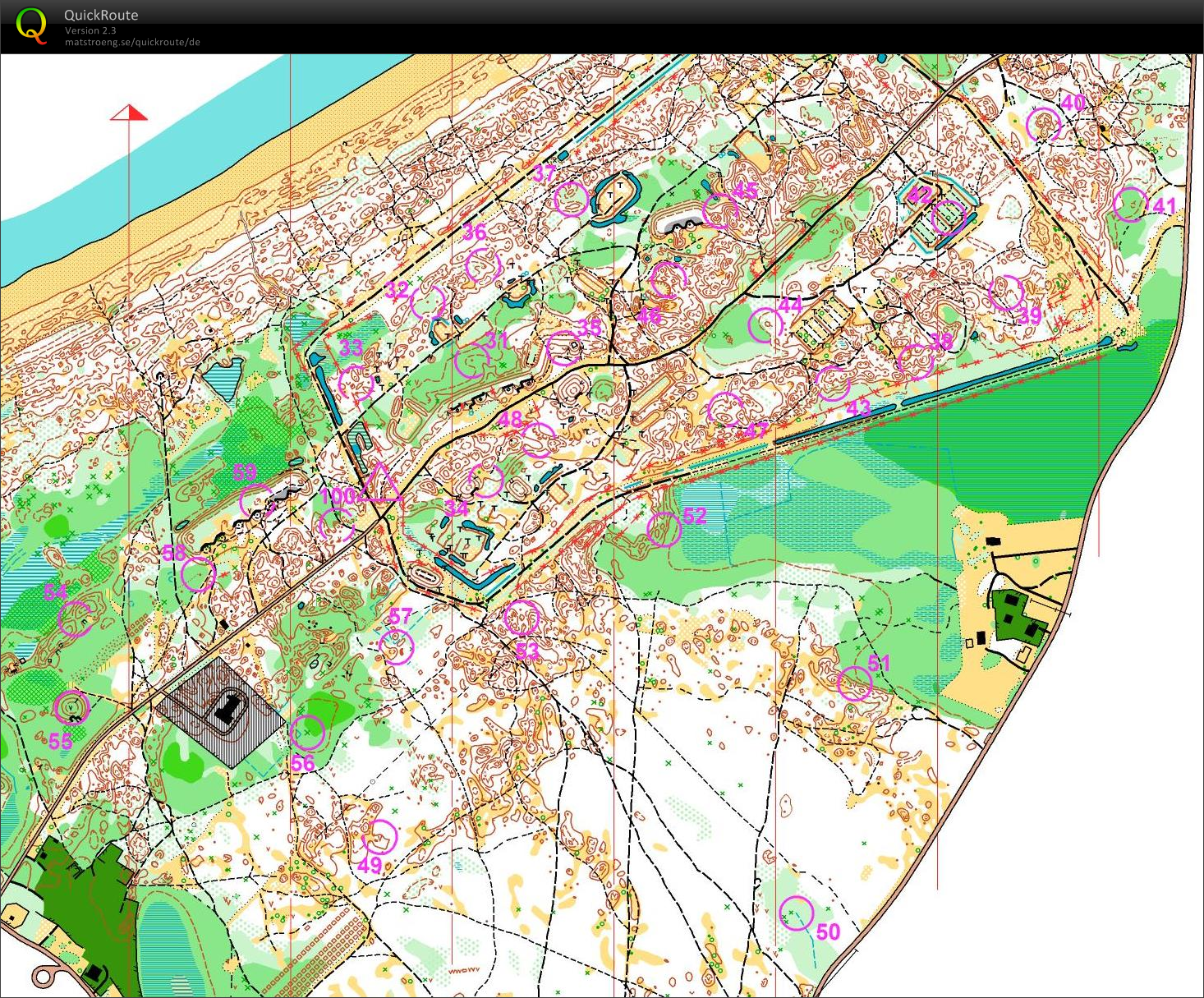Click the Version 2.3 label

[90, 30]
